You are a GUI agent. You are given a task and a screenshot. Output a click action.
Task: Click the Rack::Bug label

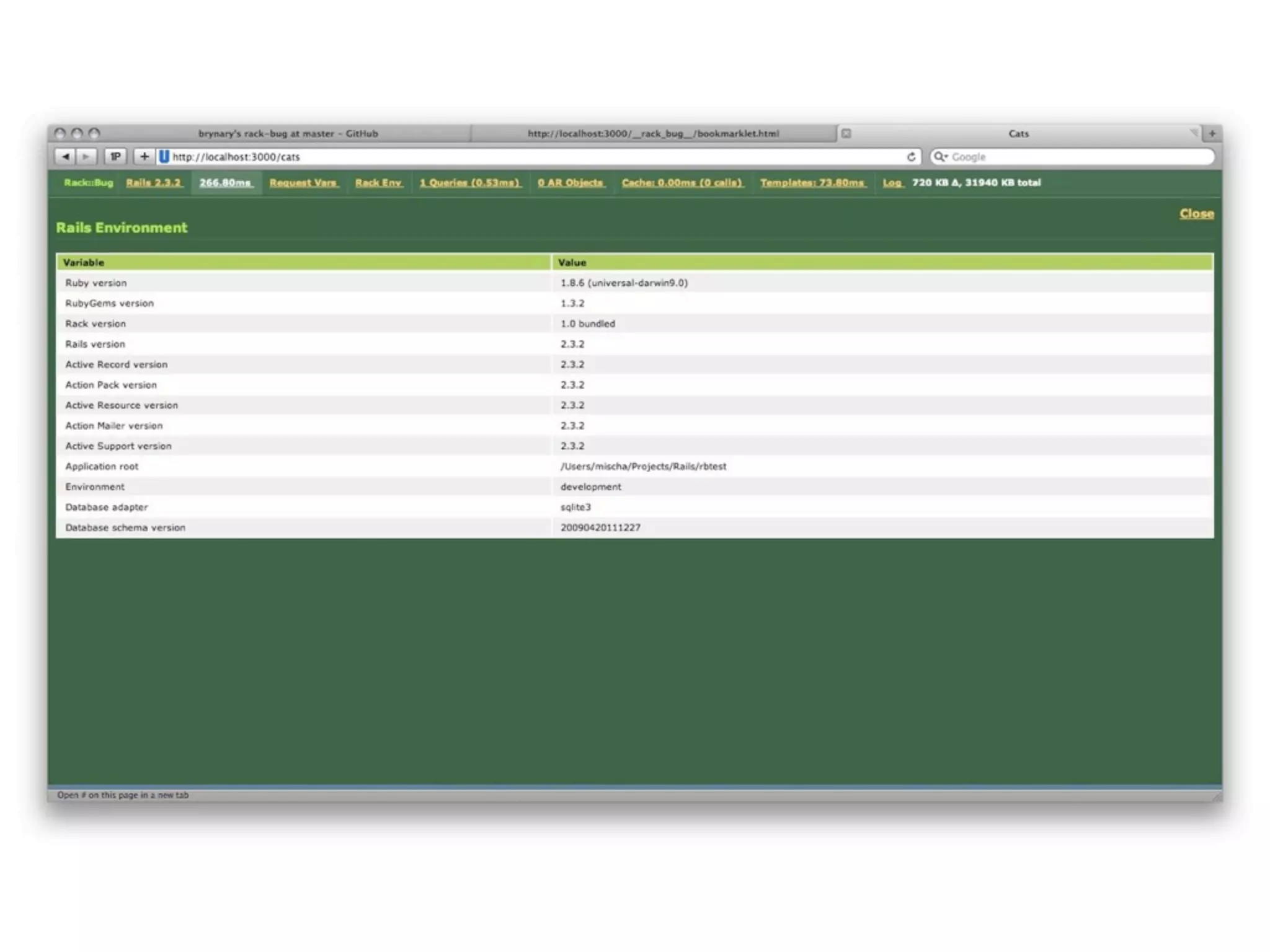pos(89,183)
